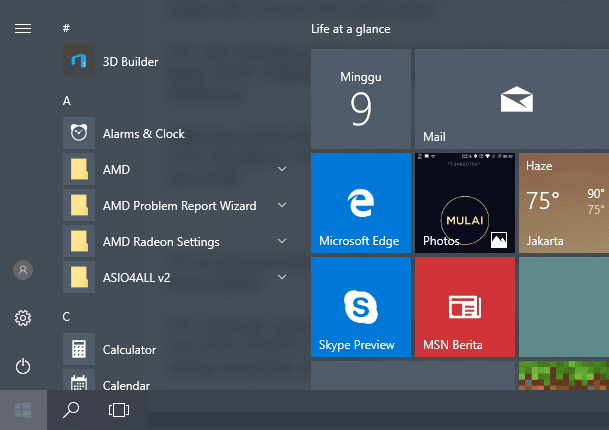The height and width of the screenshot is (430, 609).
Task: Click AMD Problem Report Wizard folder icon
Action: click(x=79, y=205)
